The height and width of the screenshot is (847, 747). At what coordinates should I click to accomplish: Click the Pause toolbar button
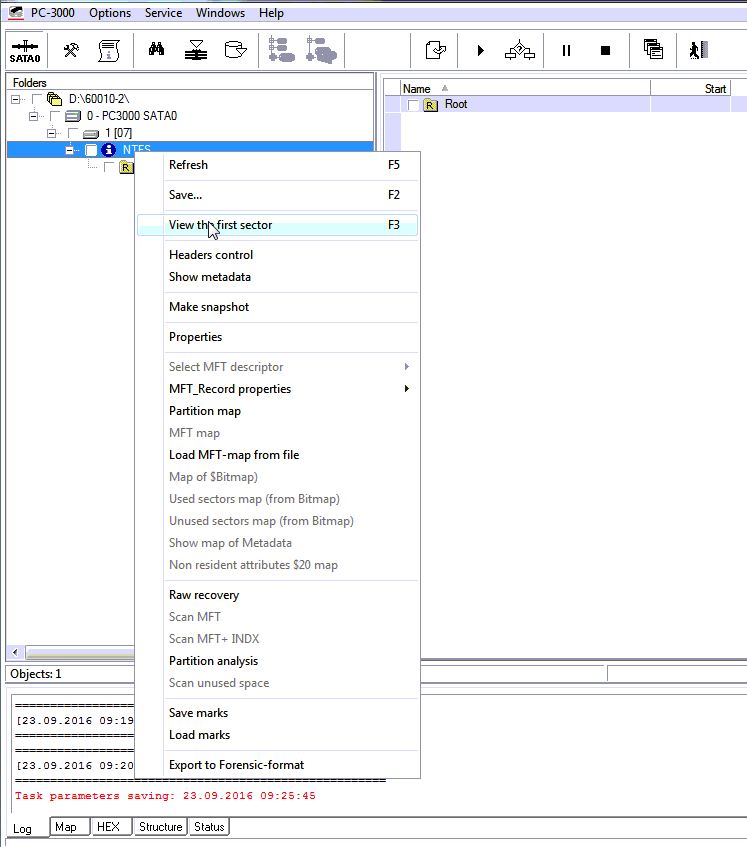coord(566,51)
